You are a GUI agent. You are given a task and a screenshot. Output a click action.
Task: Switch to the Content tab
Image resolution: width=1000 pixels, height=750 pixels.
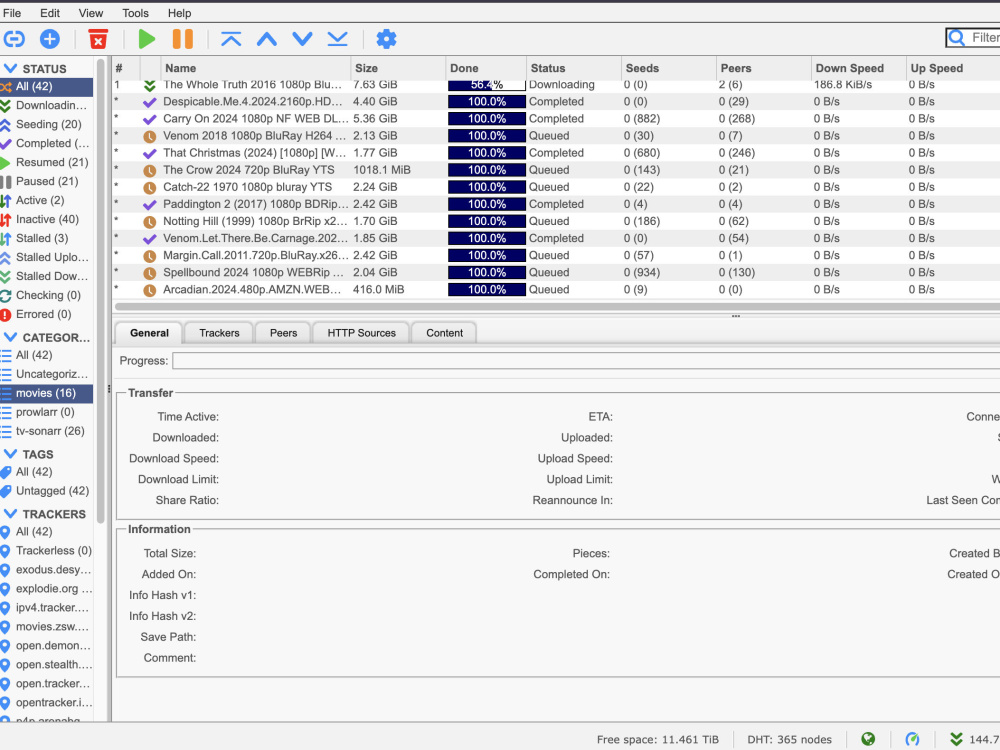pos(444,333)
